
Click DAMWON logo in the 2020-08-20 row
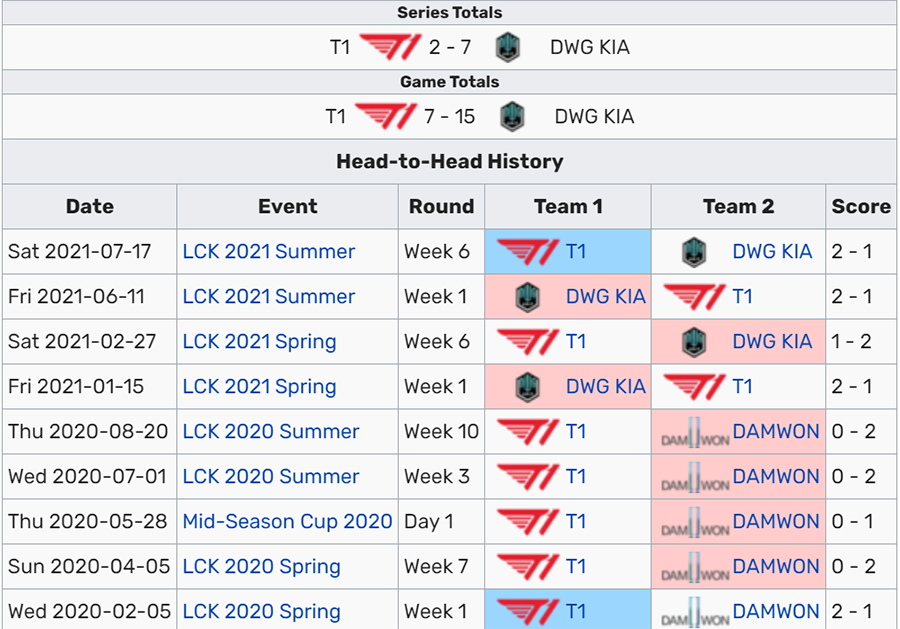click(x=695, y=432)
